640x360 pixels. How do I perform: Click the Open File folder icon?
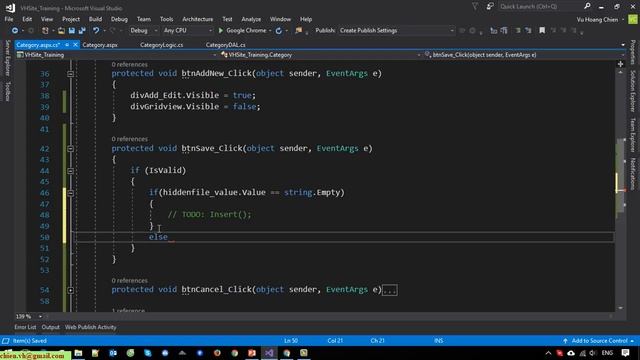(x=61, y=31)
